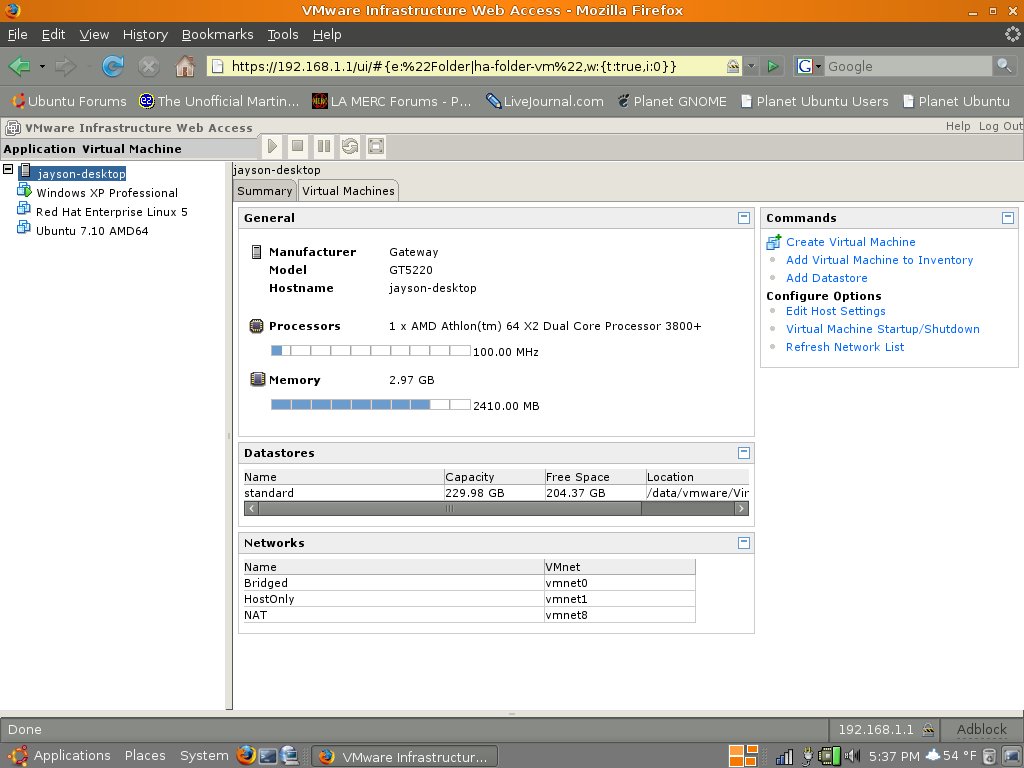Click the Log Out link
The width and height of the screenshot is (1024, 768).
coord(1000,126)
